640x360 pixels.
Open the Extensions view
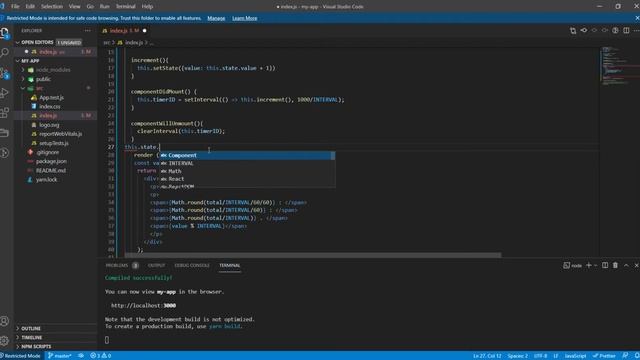tap(5, 112)
